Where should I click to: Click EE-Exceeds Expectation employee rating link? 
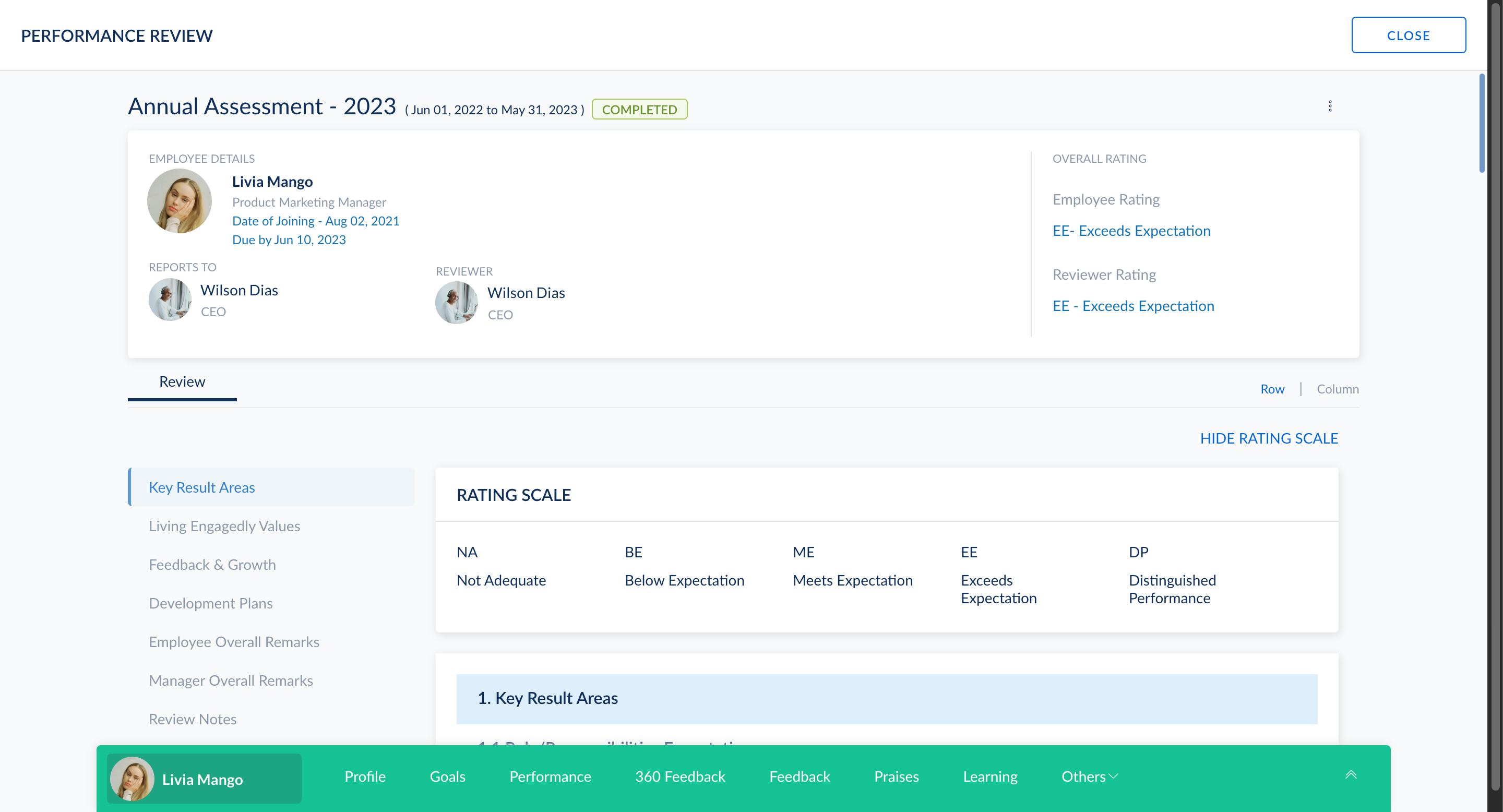(x=1131, y=230)
